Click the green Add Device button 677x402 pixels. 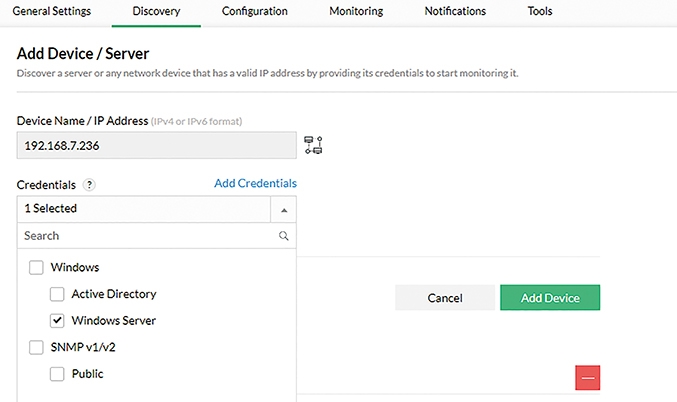point(550,298)
